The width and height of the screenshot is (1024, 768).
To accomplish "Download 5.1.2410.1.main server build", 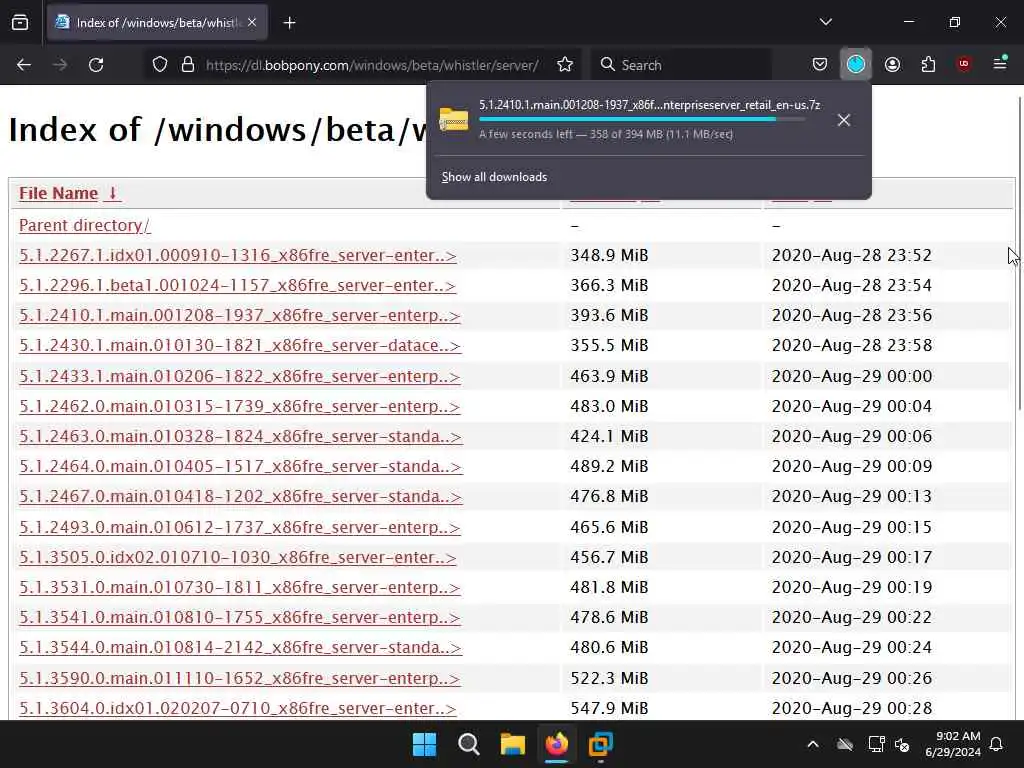I will 240,315.
